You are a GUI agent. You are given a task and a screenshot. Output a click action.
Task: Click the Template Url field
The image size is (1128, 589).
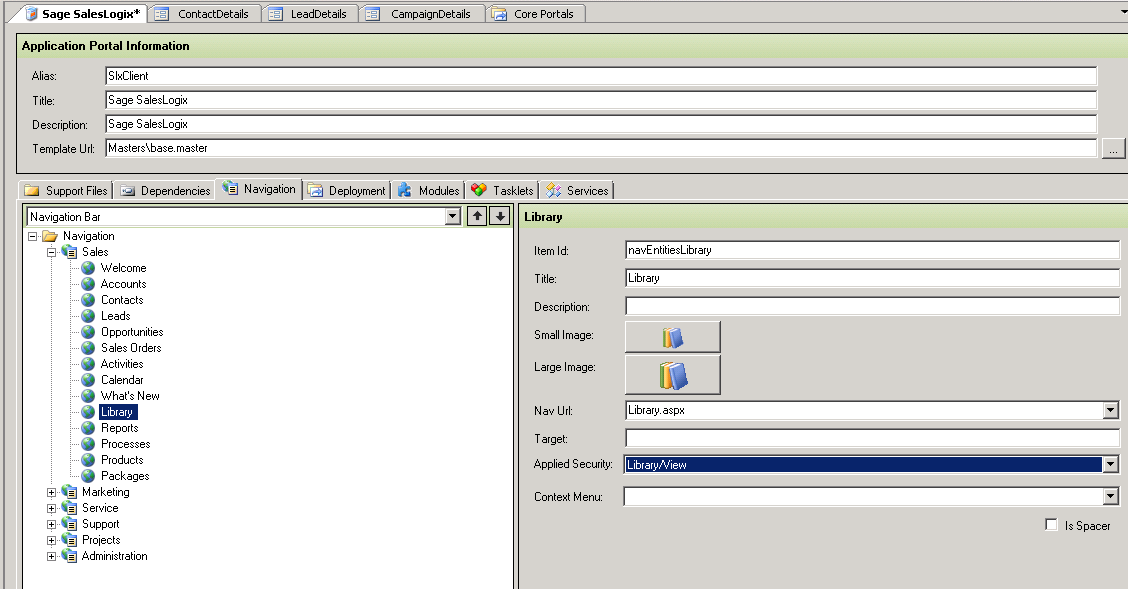click(601, 148)
